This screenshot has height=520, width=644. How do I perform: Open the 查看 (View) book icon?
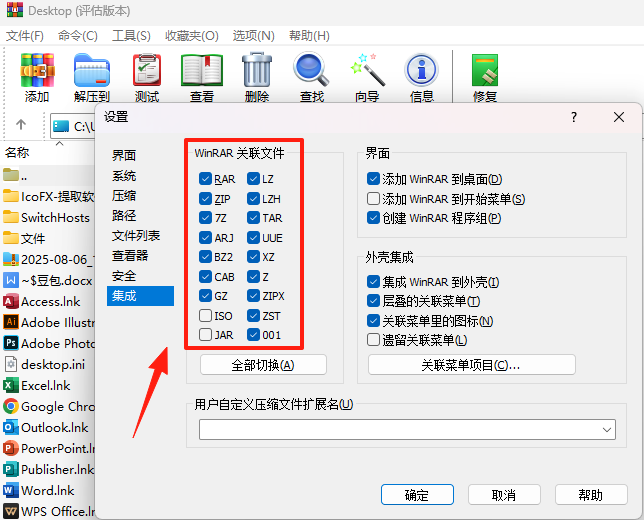coord(202,71)
